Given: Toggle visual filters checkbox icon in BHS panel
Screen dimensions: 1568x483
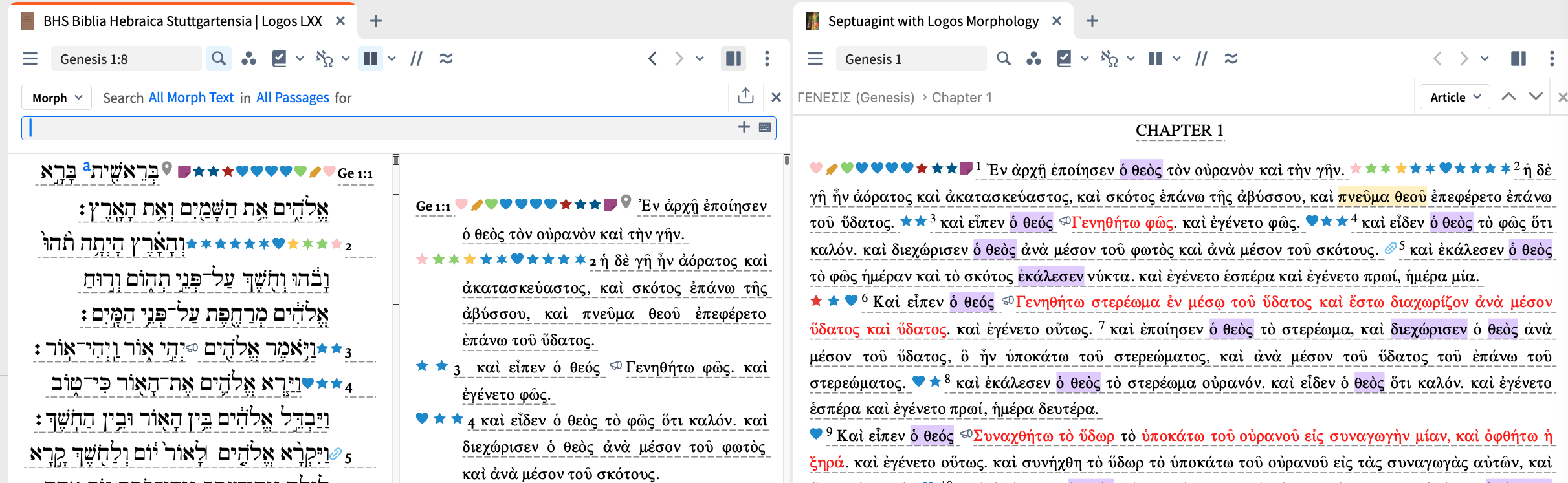Looking at the screenshot, I should click(x=280, y=59).
